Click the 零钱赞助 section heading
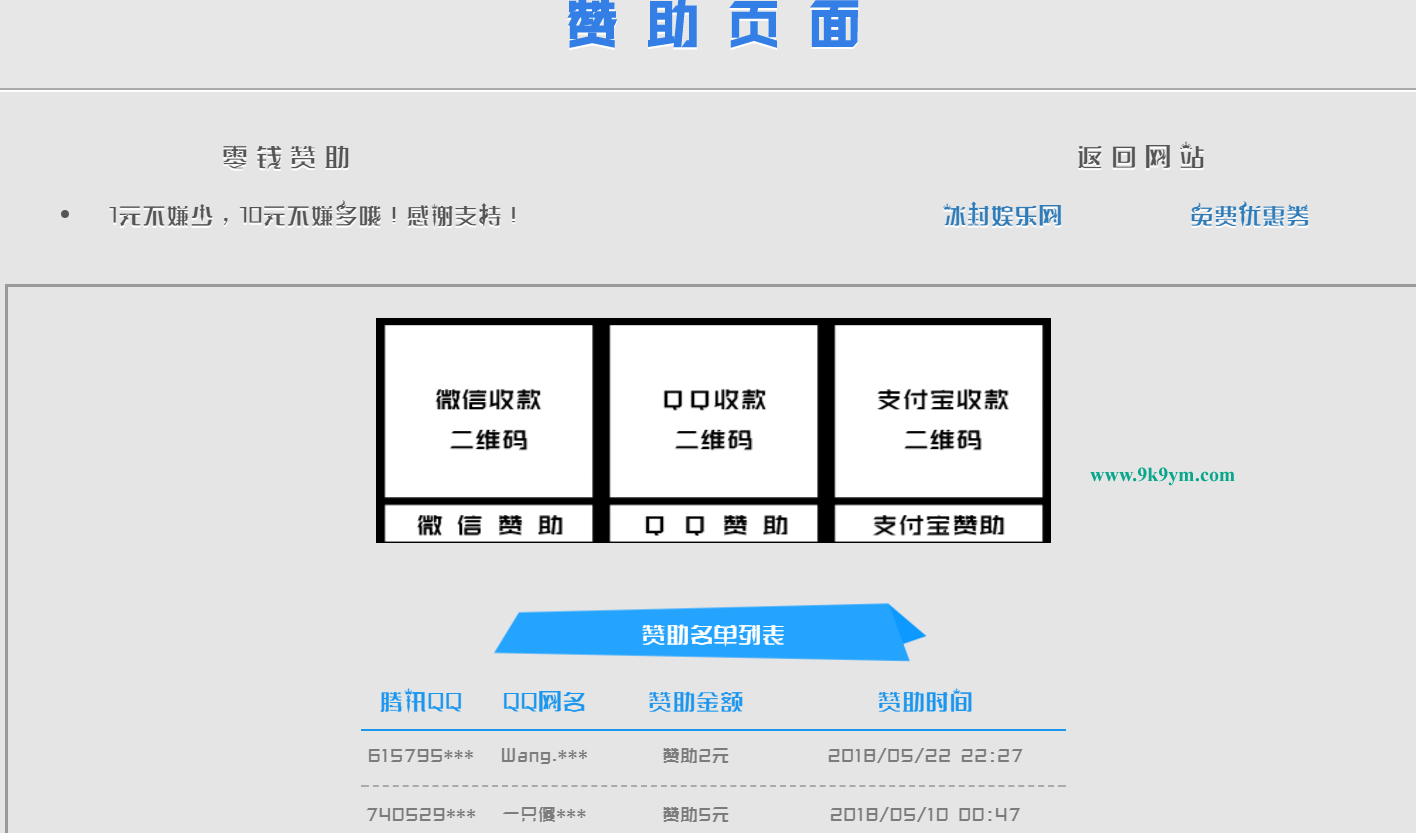1416x833 pixels. tap(285, 157)
